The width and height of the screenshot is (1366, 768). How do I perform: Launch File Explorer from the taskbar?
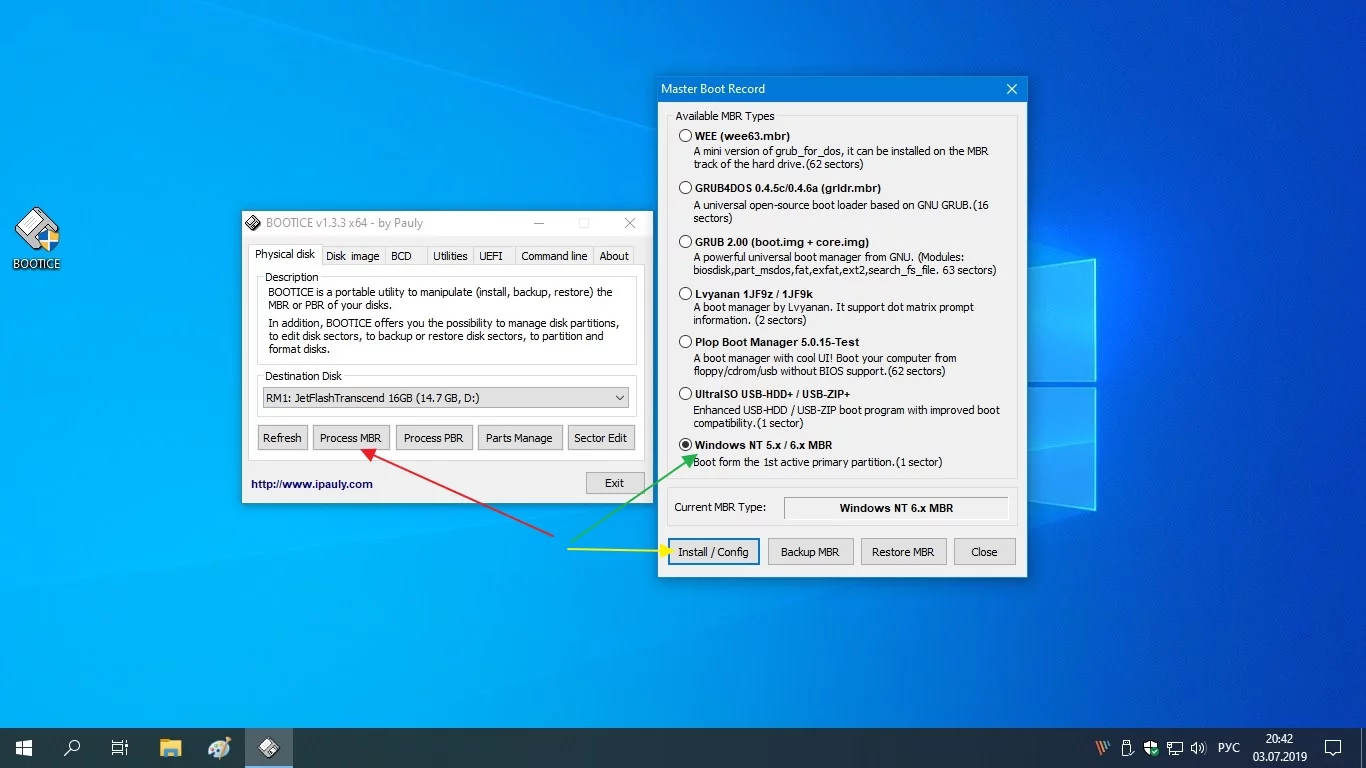coord(171,748)
